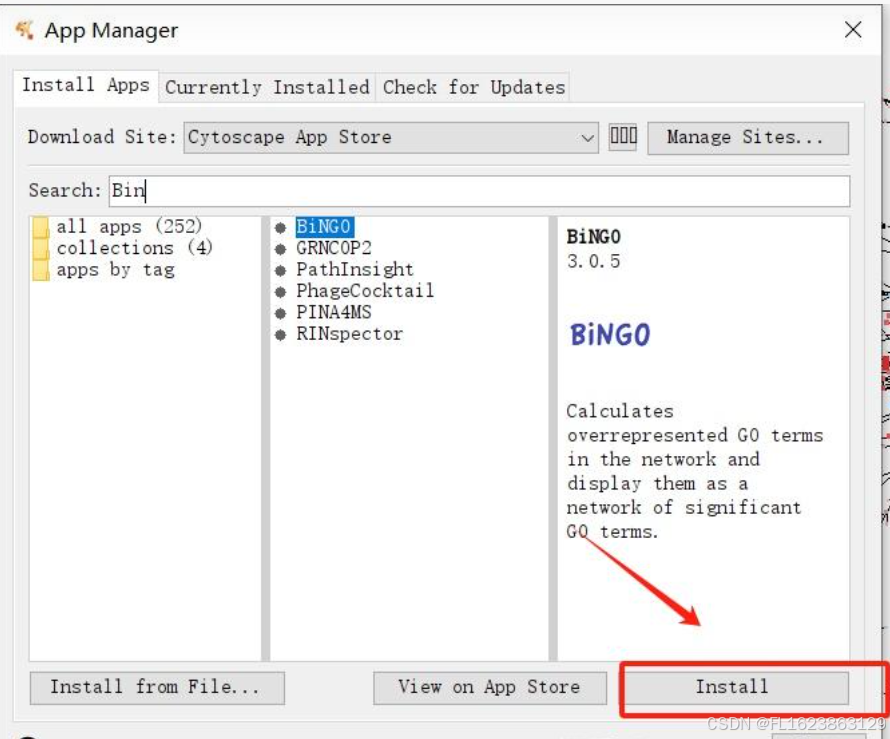Select PathInsight in the app list

(355, 269)
